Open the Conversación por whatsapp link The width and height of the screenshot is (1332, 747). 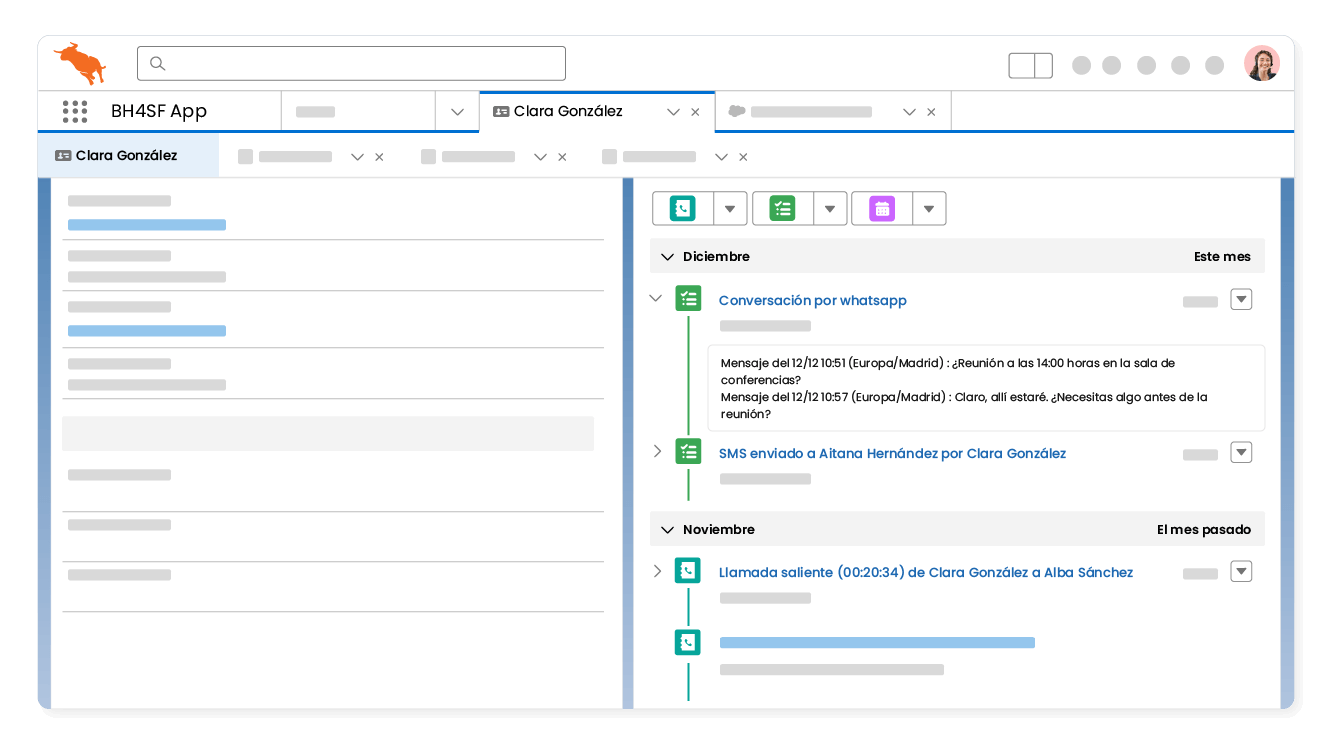coord(812,300)
